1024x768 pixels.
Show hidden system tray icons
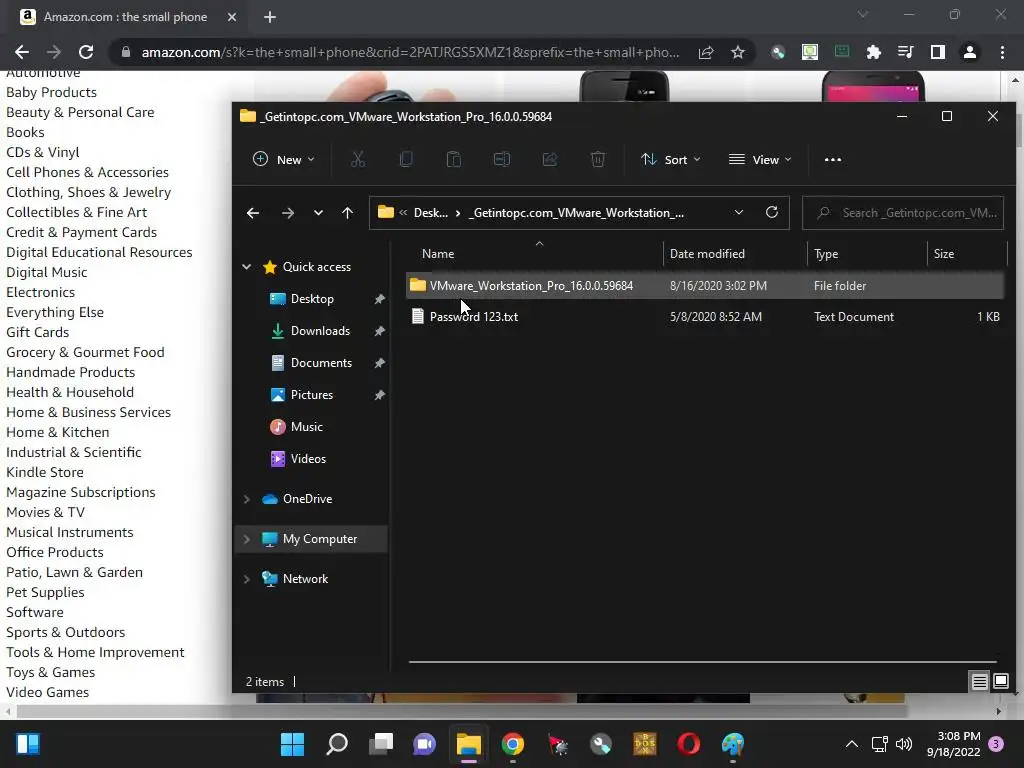[x=852, y=744]
